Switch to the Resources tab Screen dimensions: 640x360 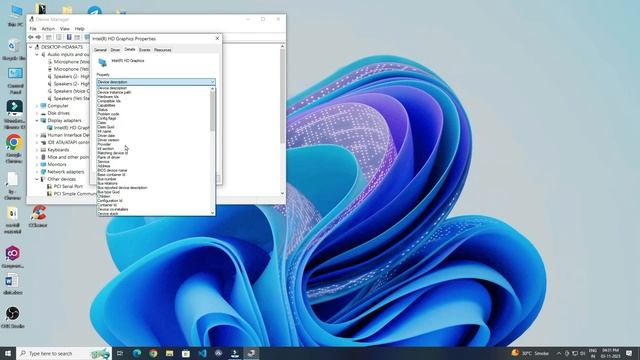(162, 50)
